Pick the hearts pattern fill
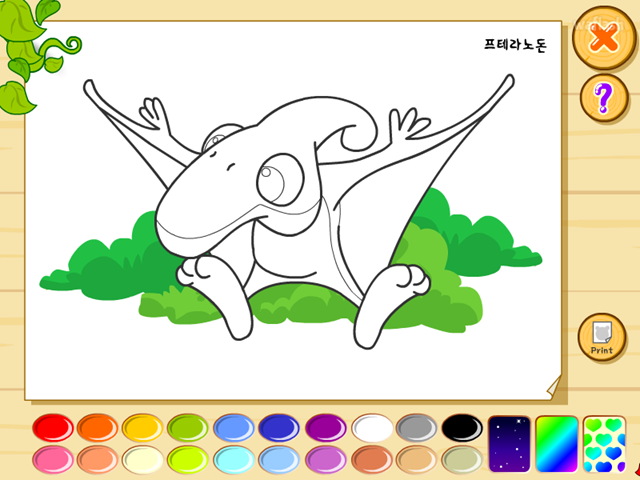640x480 pixels. [x=605, y=444]
